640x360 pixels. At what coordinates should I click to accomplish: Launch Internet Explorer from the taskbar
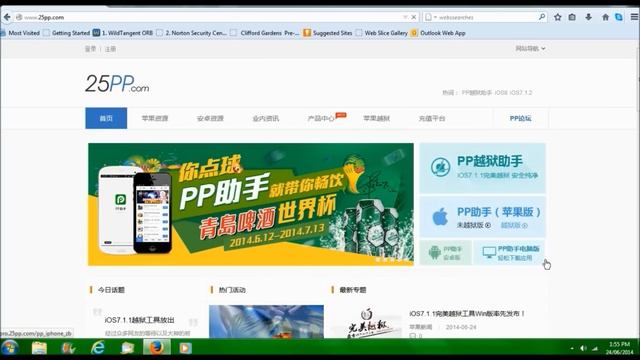(x=98, y=348)
